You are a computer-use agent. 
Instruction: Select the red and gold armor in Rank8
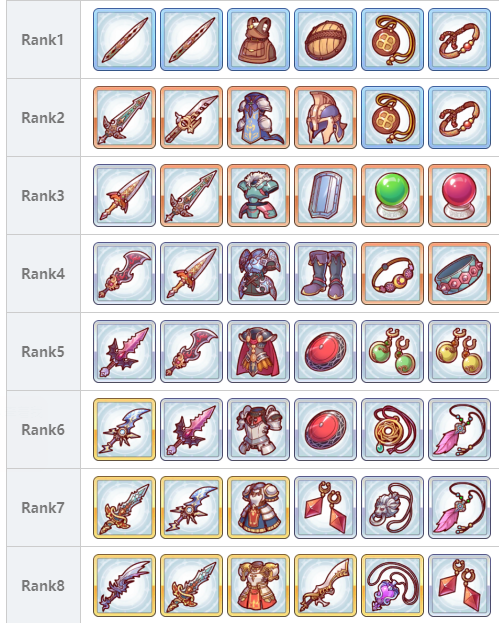258,586
